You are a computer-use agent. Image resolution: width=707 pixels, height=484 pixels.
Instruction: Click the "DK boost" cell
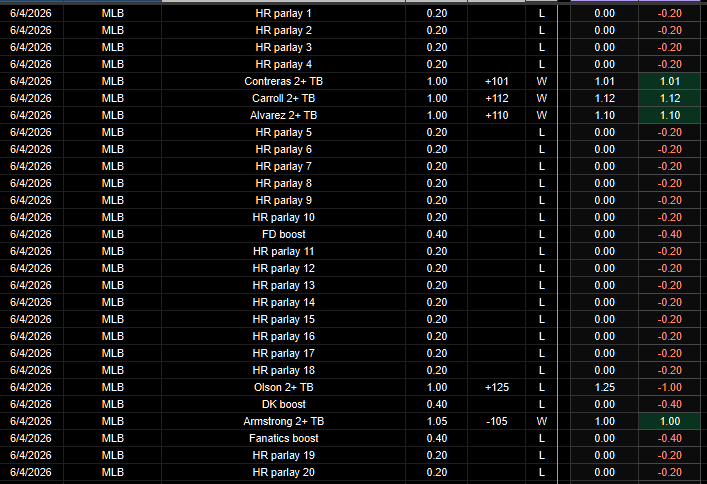click(283, 404)
